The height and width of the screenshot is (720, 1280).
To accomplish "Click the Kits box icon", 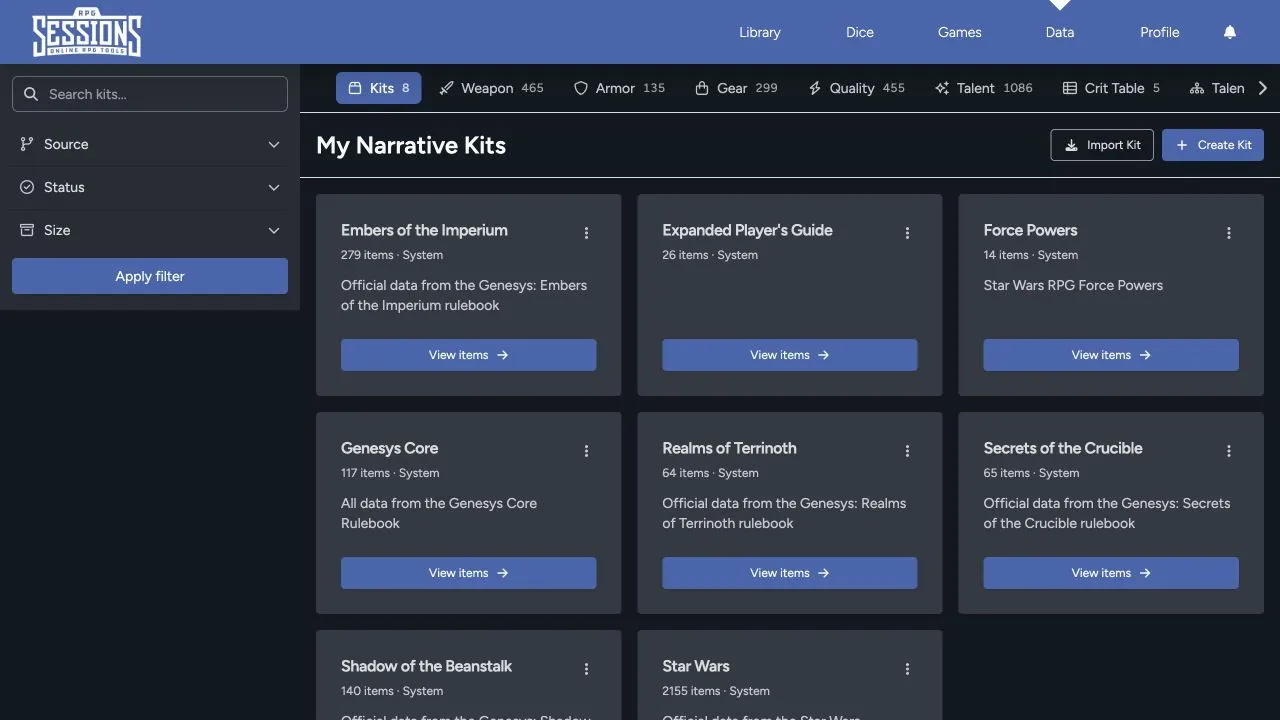I will 355,88.
